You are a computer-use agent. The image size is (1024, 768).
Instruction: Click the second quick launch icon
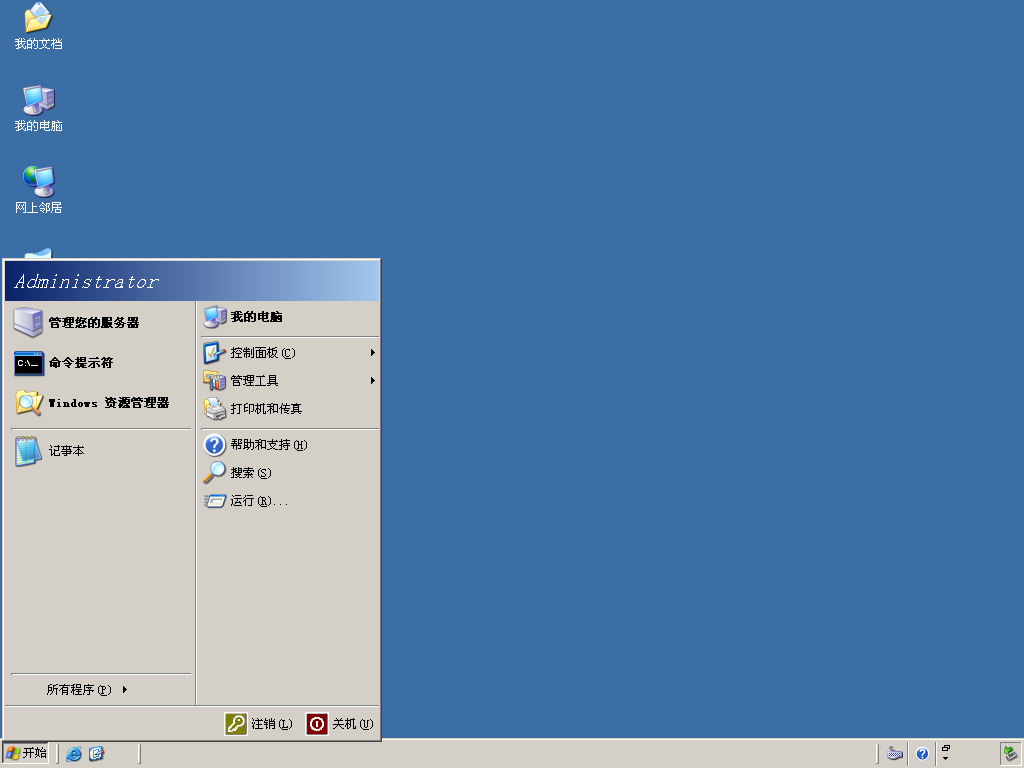pos(97,754)
